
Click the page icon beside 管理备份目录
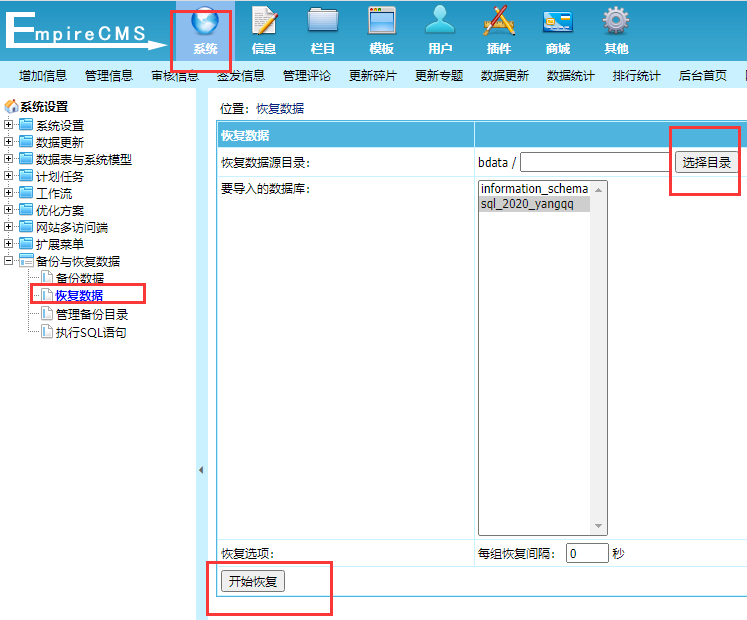coord(47,314)
